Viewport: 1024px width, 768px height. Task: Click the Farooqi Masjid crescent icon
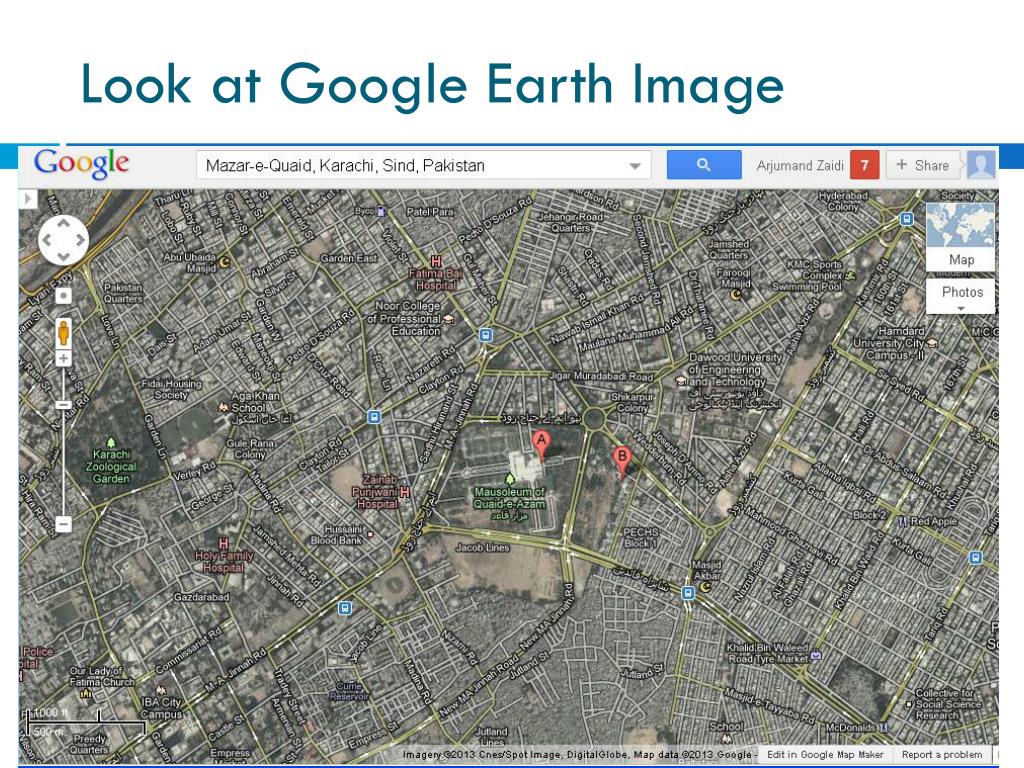click(x=736, y=295)
